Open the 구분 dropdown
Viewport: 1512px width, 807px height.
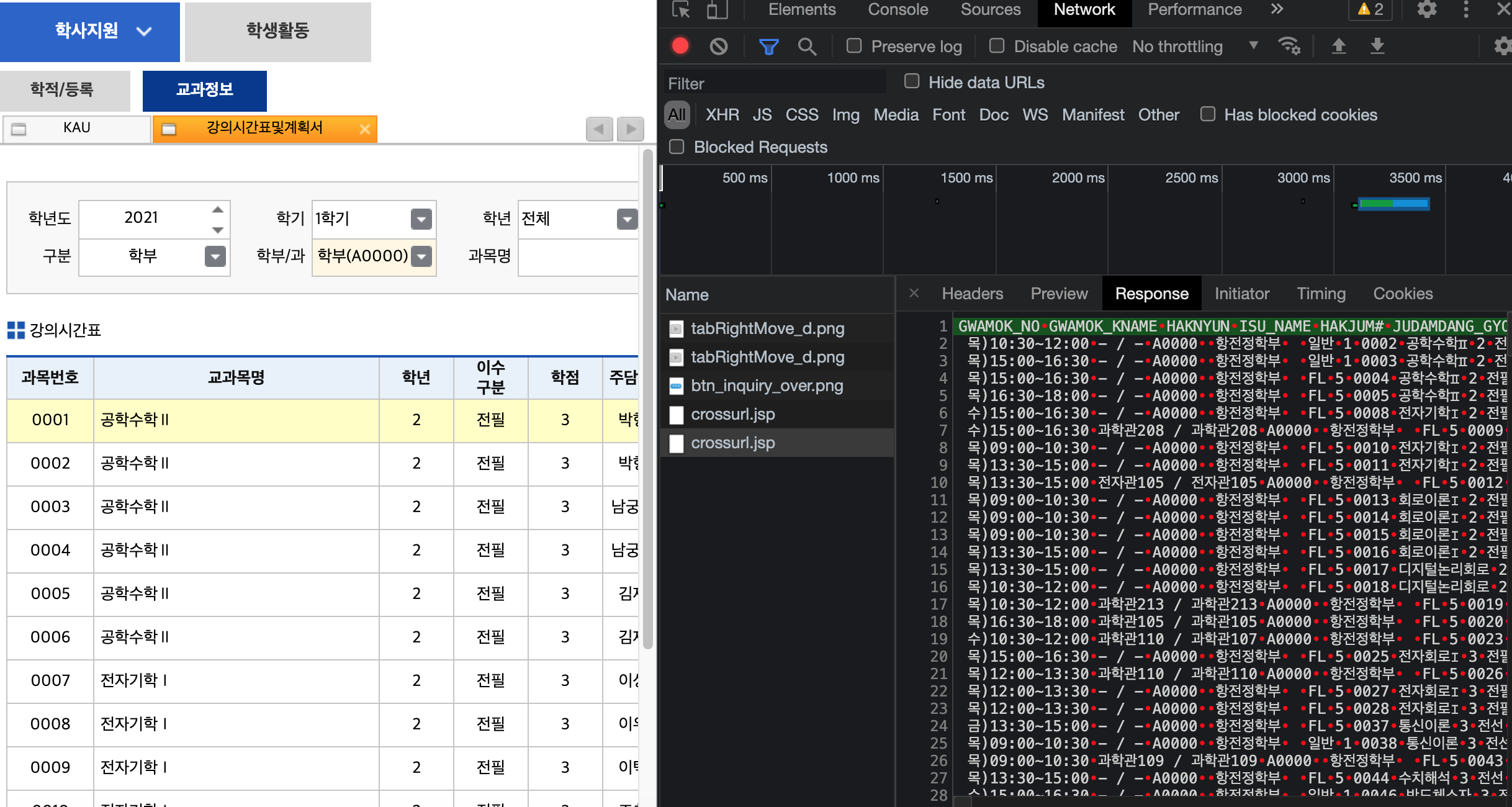[215, 256]
